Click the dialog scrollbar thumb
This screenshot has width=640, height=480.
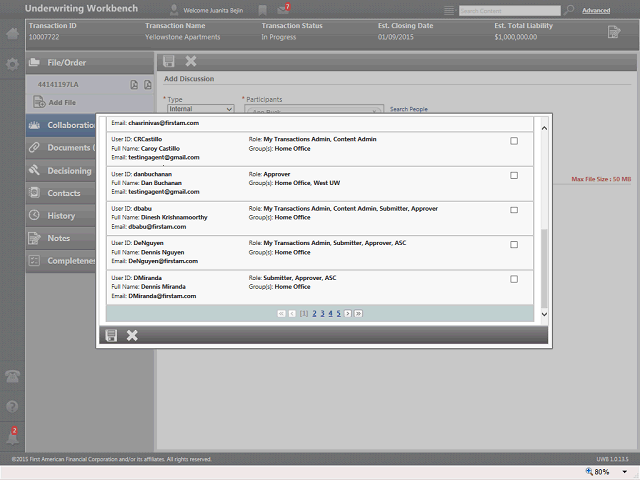click(x=544, y=269)
